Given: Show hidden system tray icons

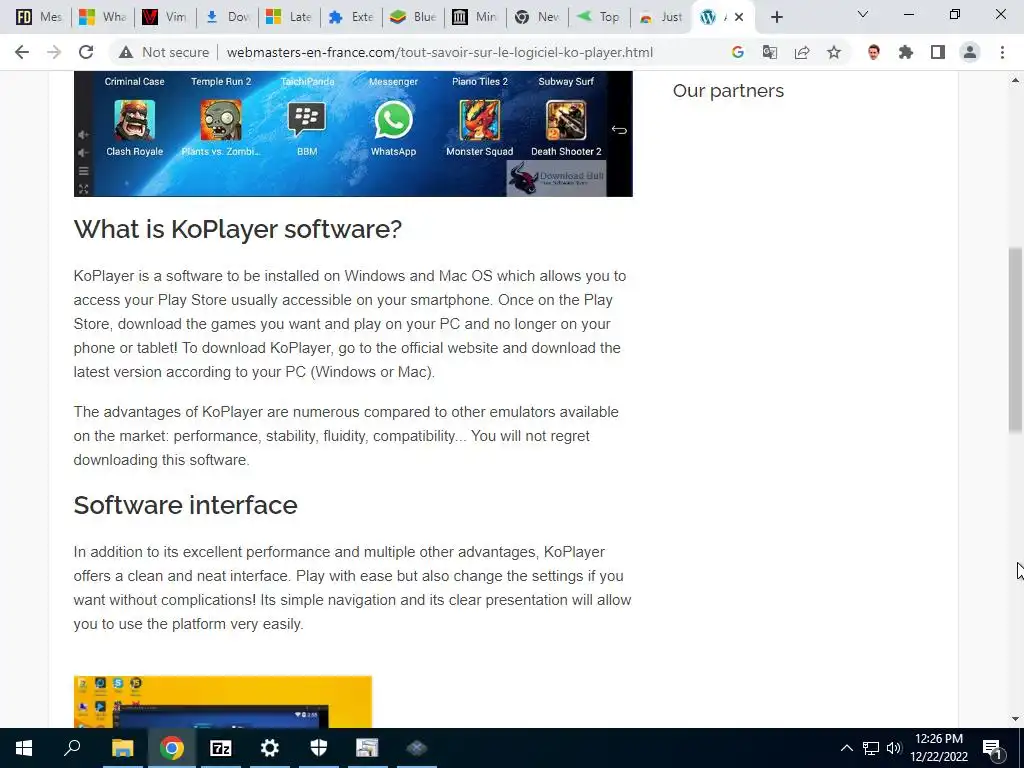Looking at the screenshot, I should coord(846,748).
